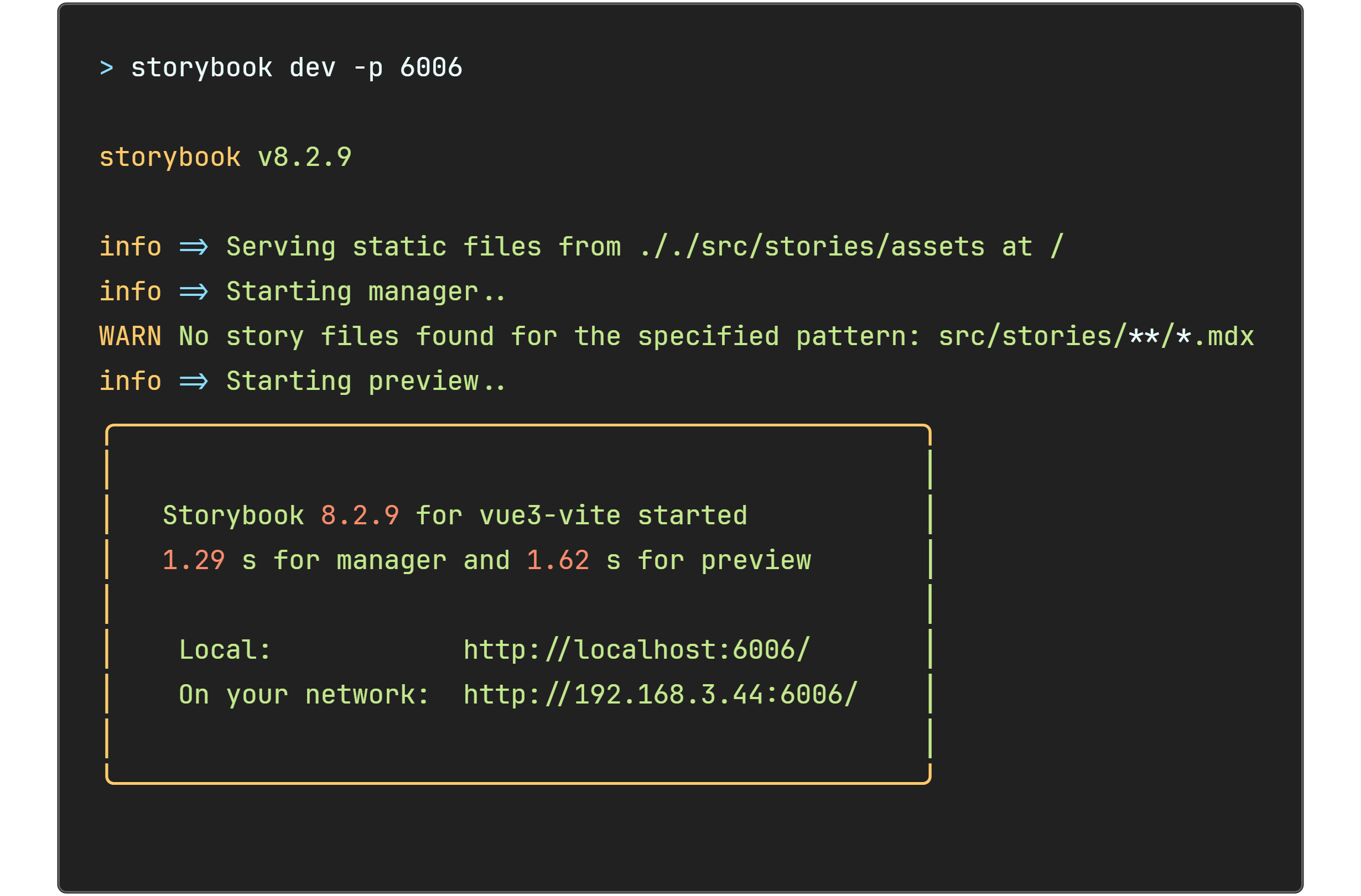Click the red 8.2.9 version number
The width and height of the screenshot is (1361, 896).
(x=360, y=517)
